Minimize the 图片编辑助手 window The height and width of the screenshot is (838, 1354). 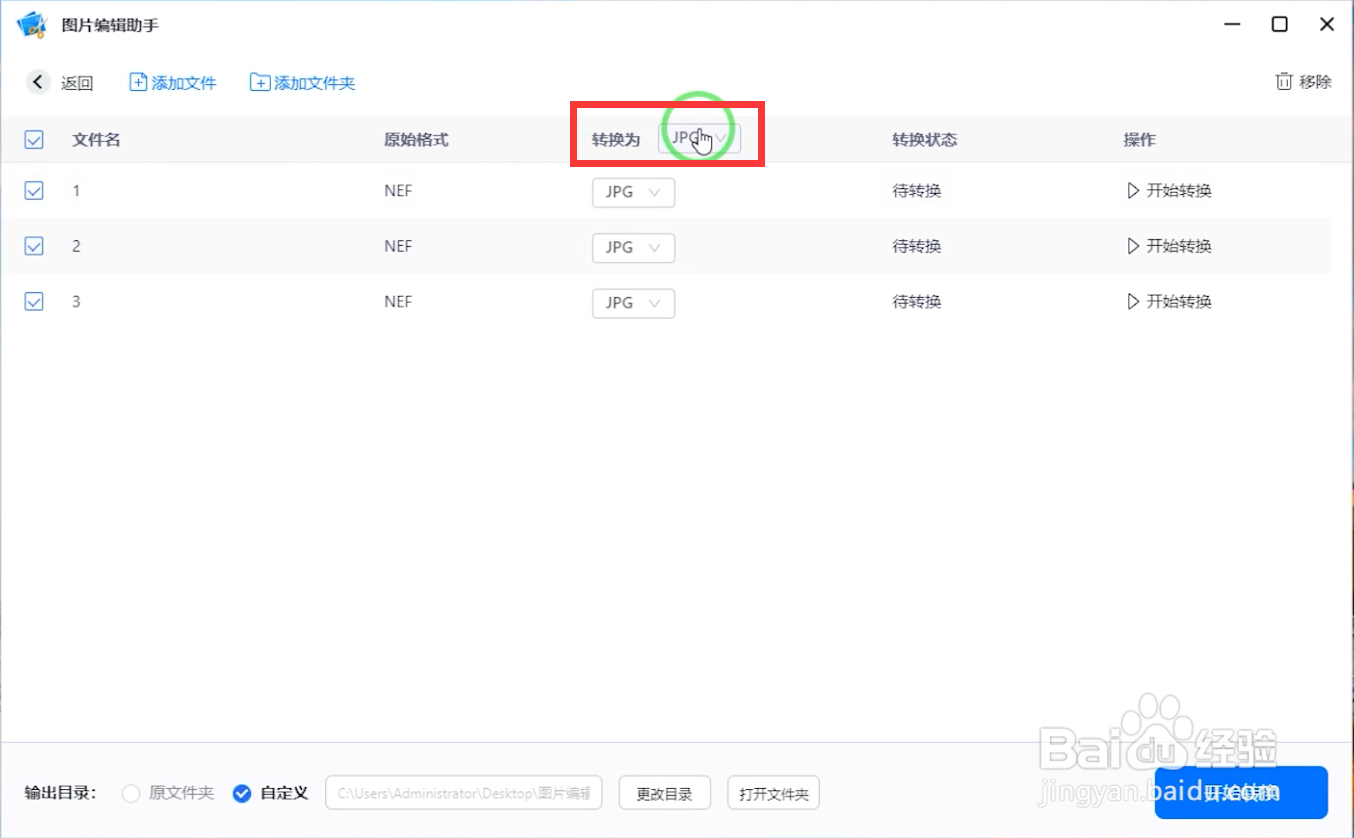click(1232, 25)
